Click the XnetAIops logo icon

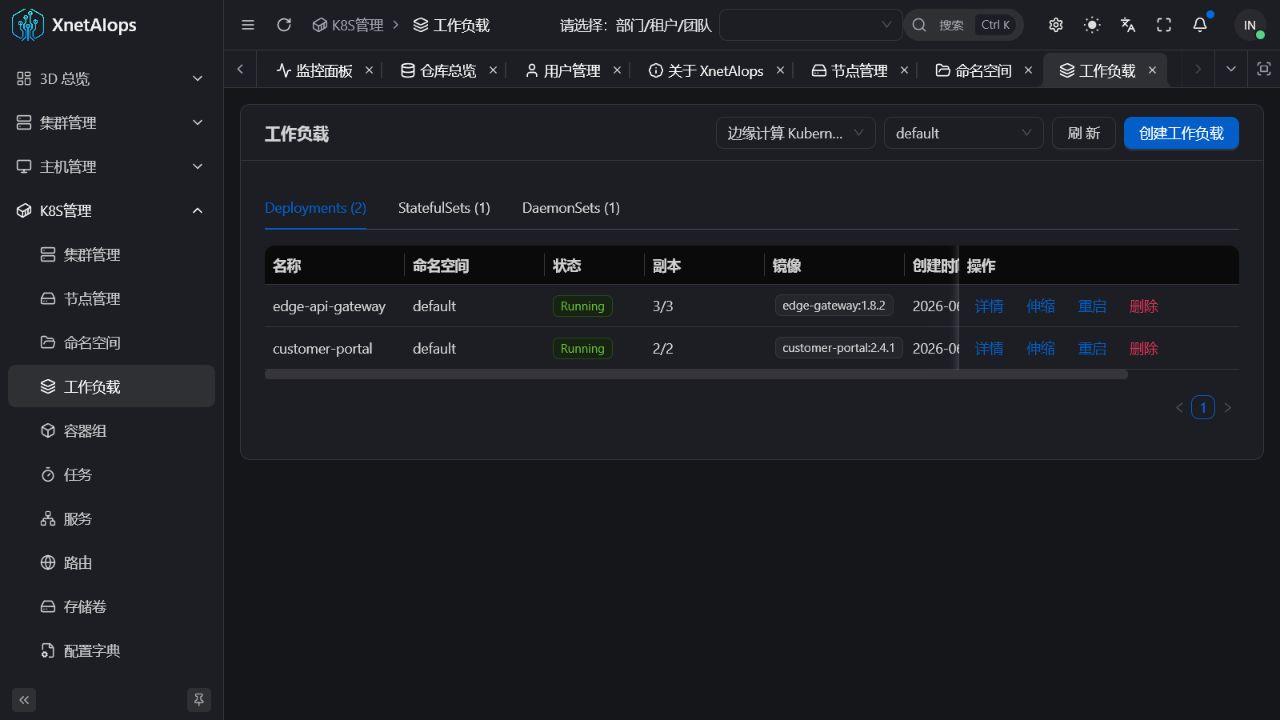(x=28, y=25)
